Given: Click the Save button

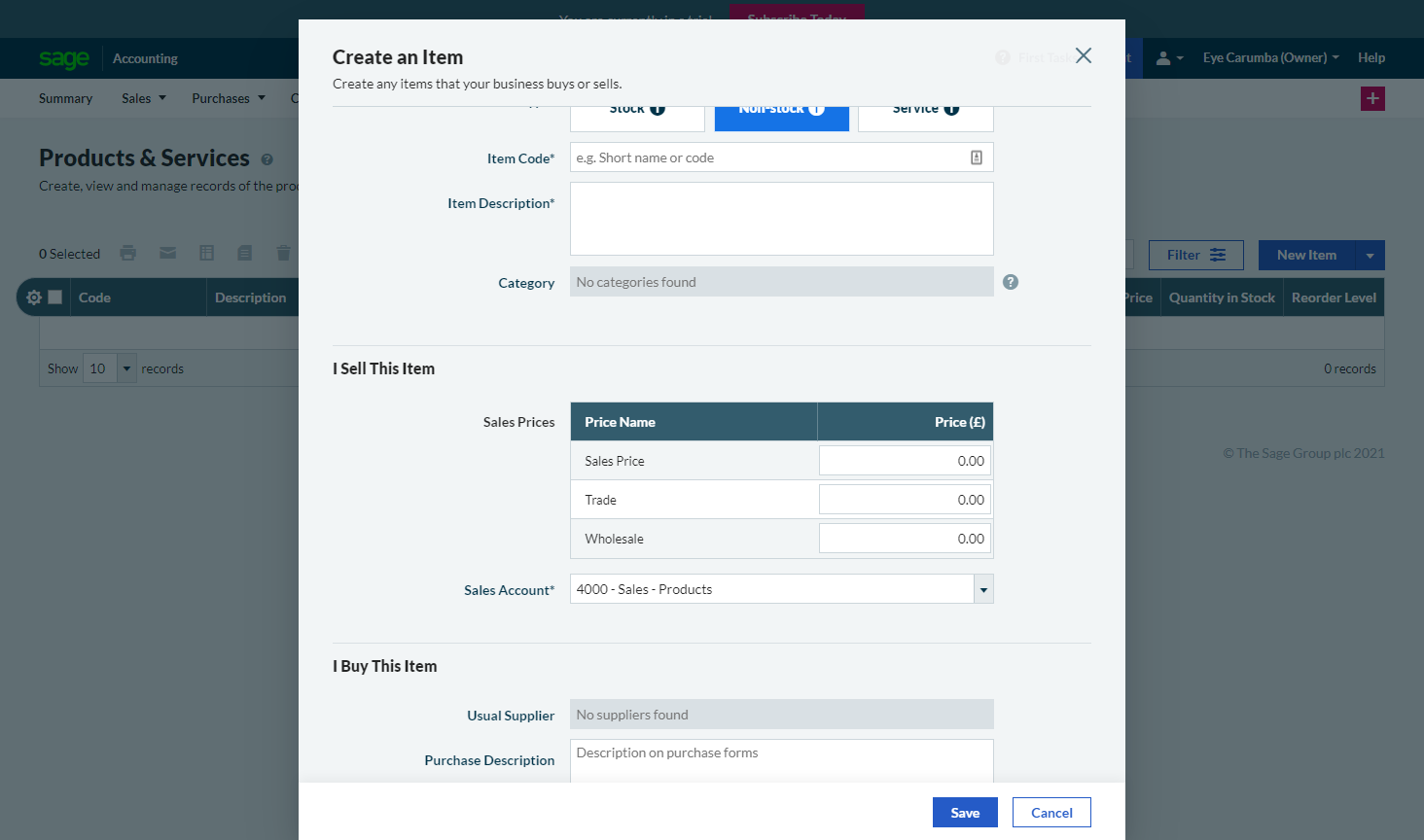Looking at the screenshot, I should 964,813.
